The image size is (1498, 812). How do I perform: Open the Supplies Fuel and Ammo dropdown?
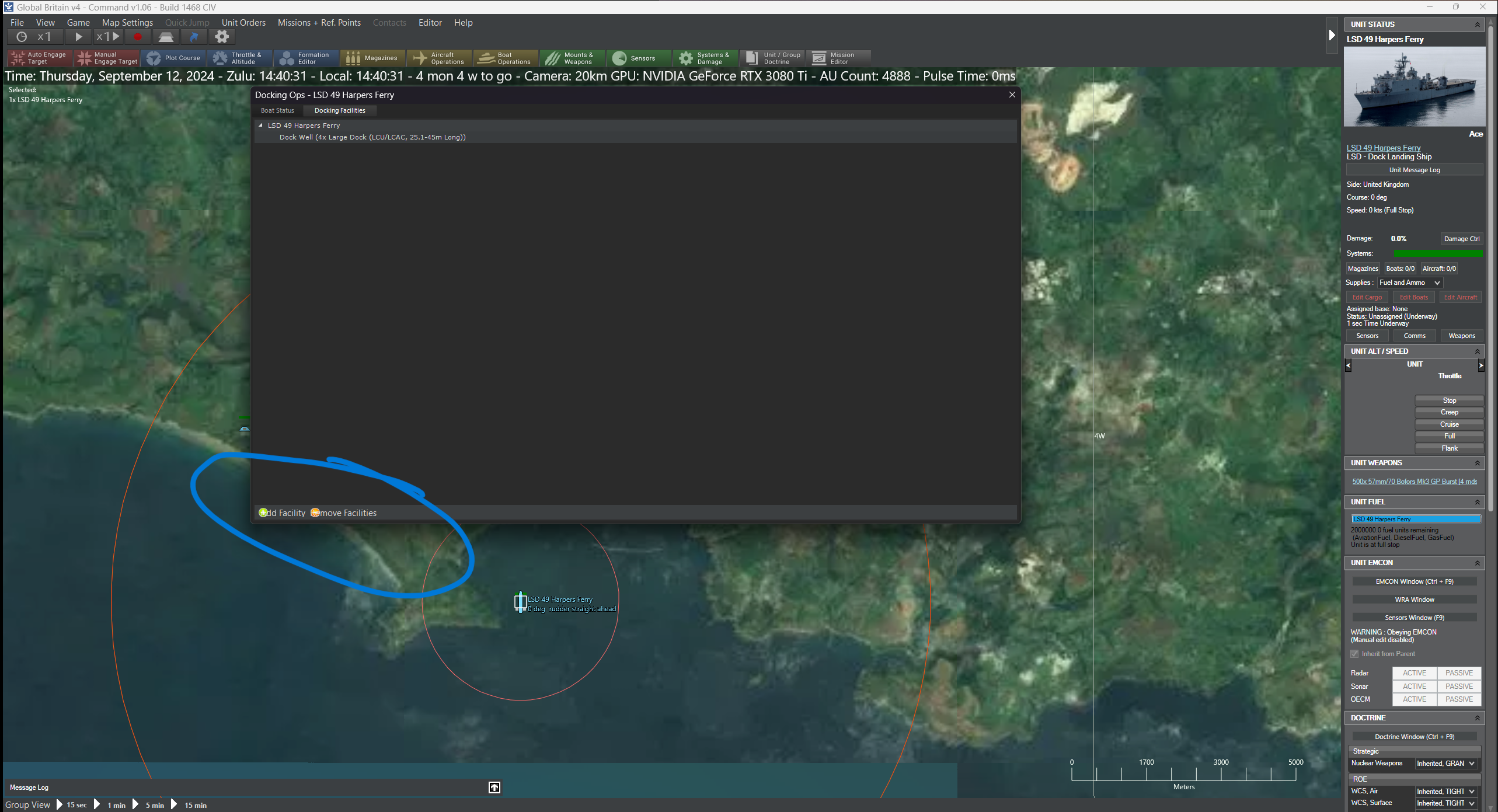tap(1410, 283)
